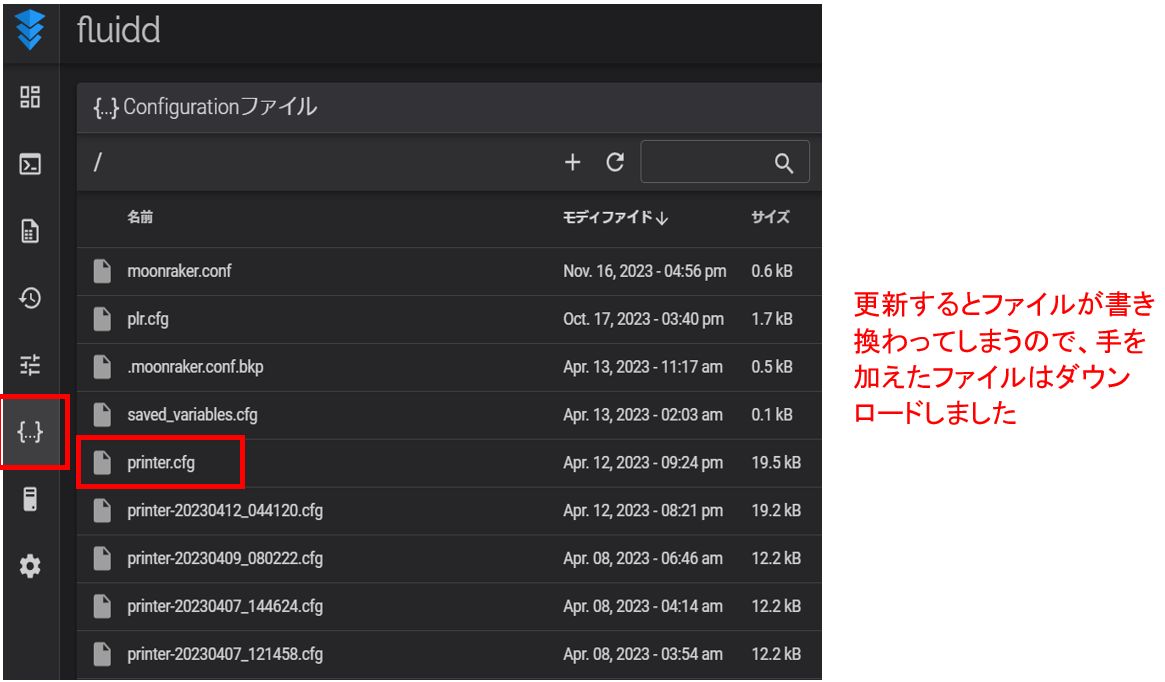Click file icon of printer-20230409_080222.cfg

tap(103, 559)
